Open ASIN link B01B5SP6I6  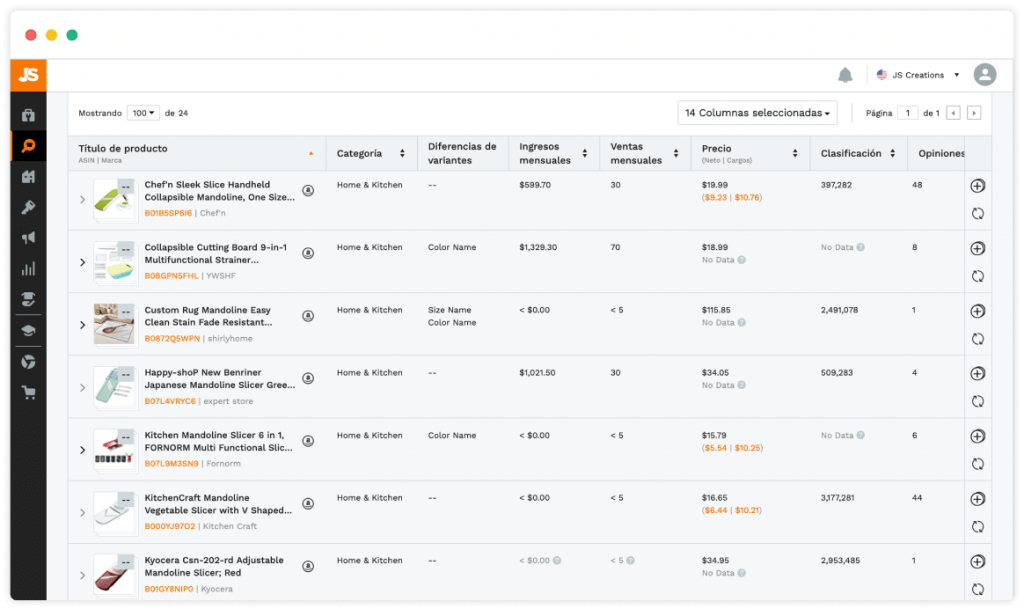[x=168, y=213]
